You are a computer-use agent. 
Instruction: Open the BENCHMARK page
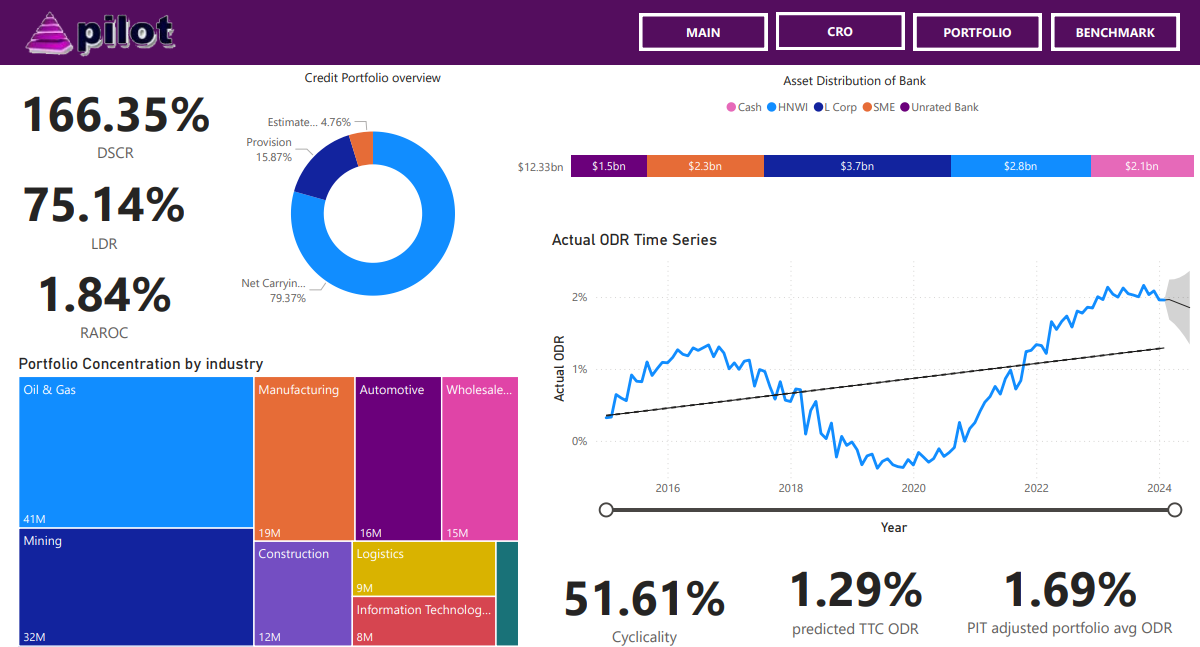1115,32
